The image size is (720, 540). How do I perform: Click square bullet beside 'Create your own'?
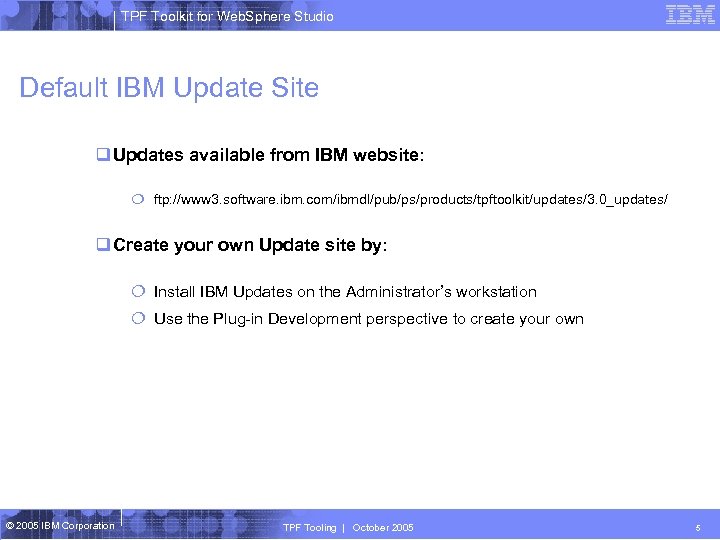coord(103,244)
